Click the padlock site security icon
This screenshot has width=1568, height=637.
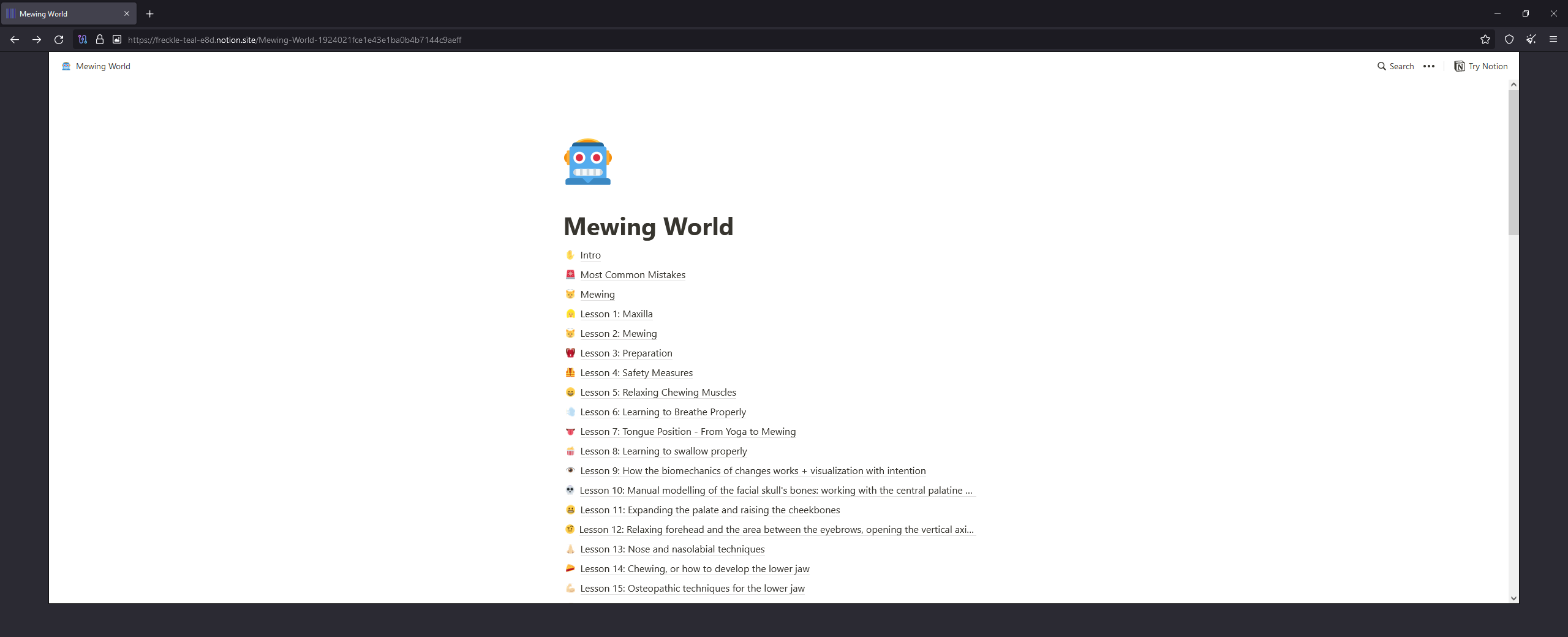pyautogui.click(x=100, y=40)
